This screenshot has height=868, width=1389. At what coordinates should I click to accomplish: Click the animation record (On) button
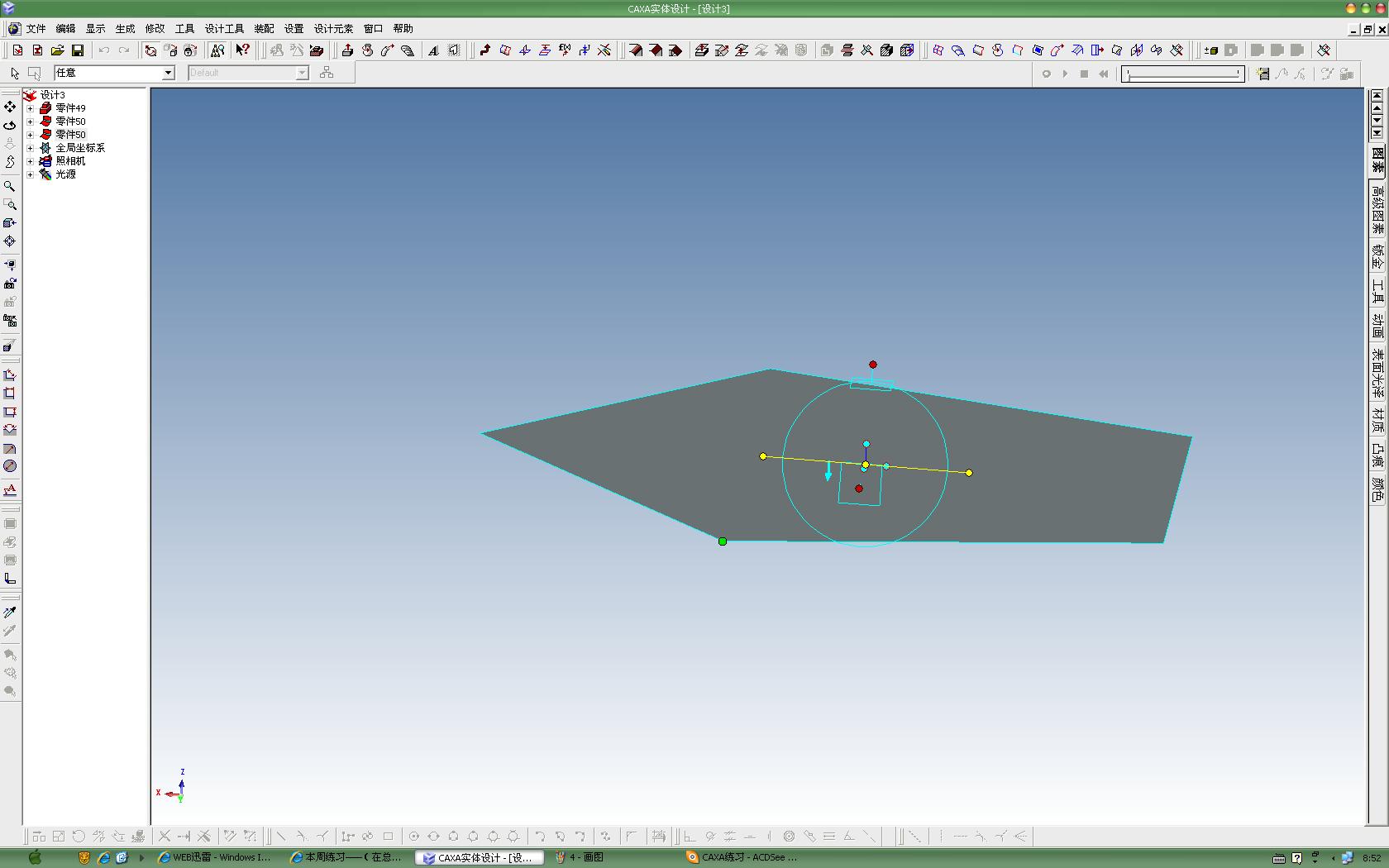point(1046,74)
